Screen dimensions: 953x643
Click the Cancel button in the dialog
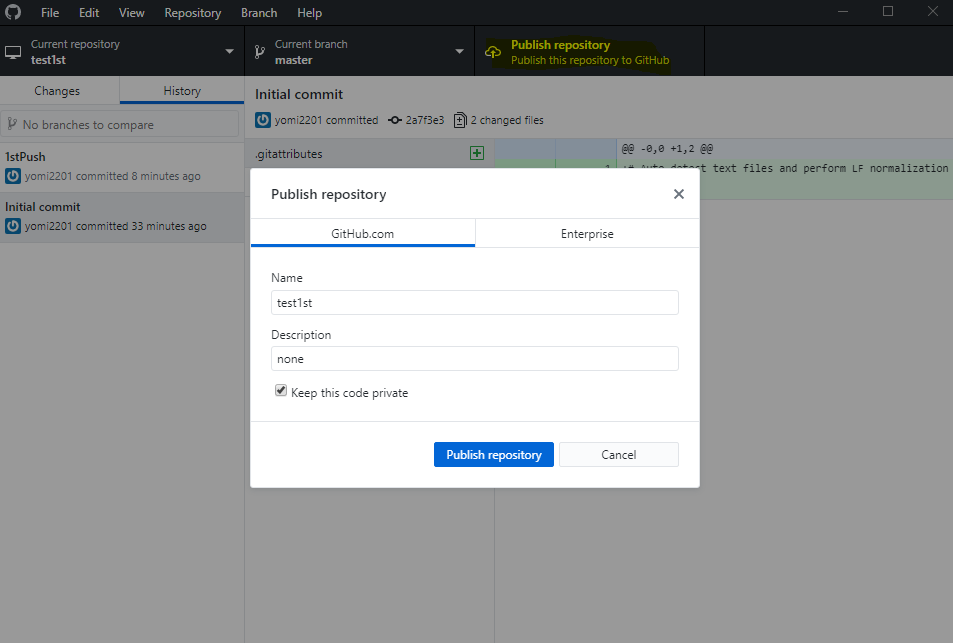pyautogui.click(x=619, y=455)
